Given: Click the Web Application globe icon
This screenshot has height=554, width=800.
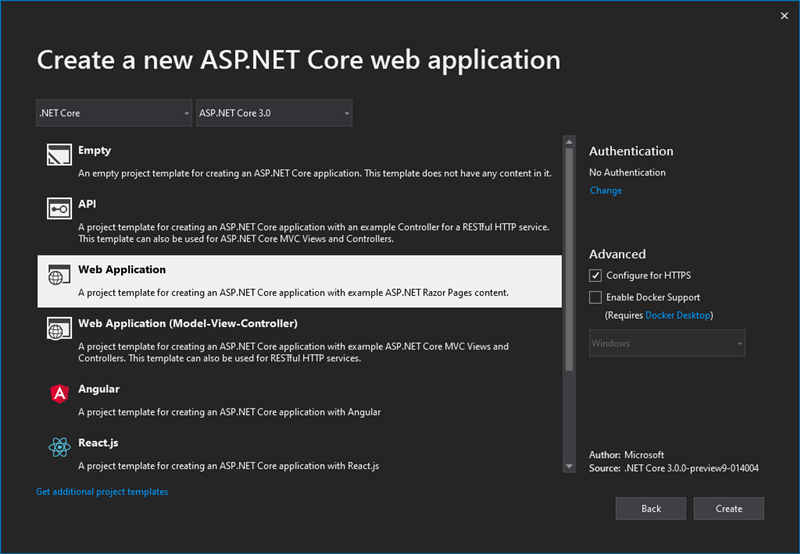Looking at the screenshot, I should pos(59,274).
